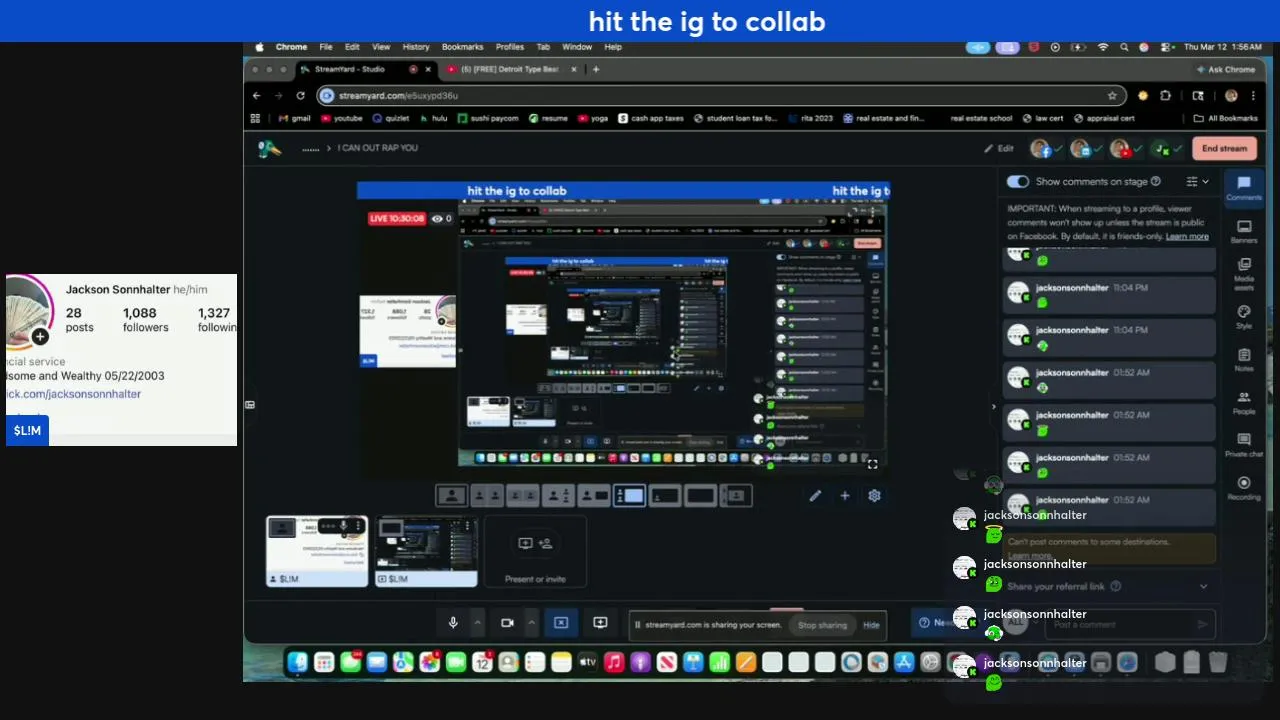Screen dimensions: 1280x720
Task: Open the Comments panel tab
Action: [x=1244, y=188]
